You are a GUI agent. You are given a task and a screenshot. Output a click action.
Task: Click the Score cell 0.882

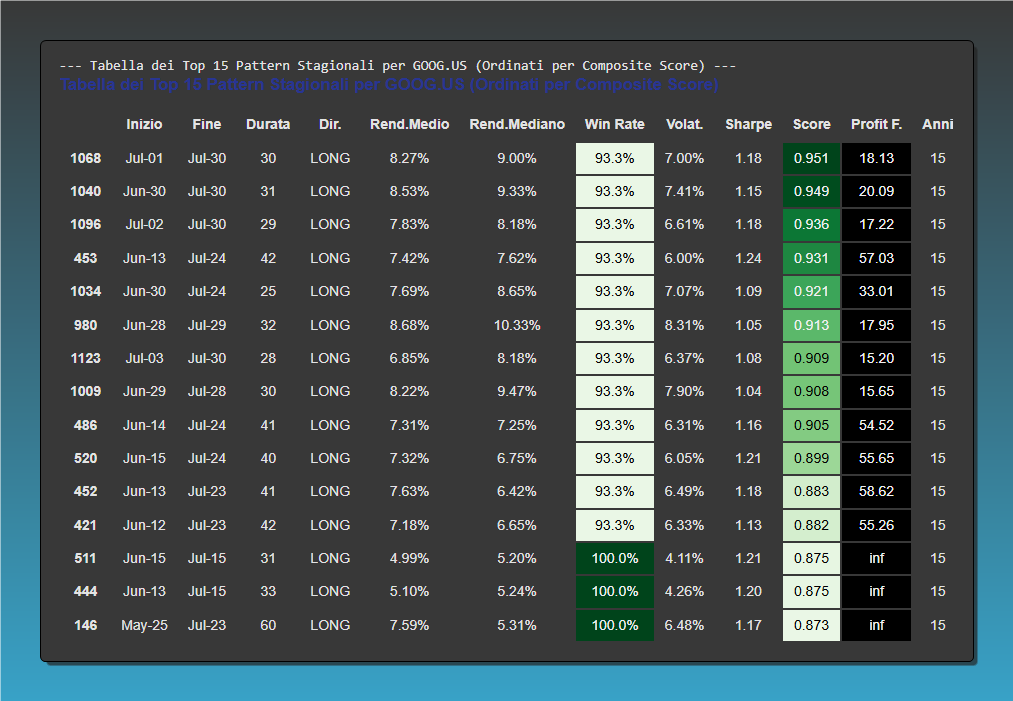(x=811, y=525)
